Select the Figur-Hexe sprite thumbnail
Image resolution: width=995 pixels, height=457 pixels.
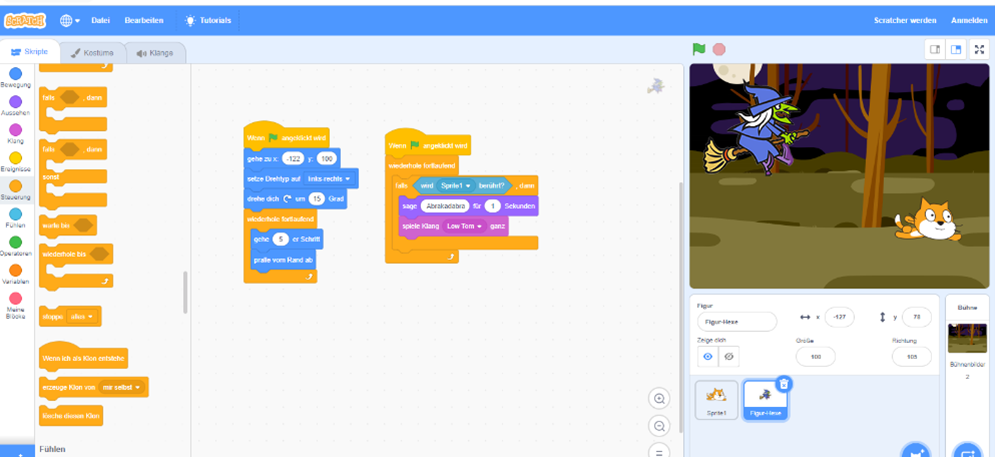(x=765, y=400)
